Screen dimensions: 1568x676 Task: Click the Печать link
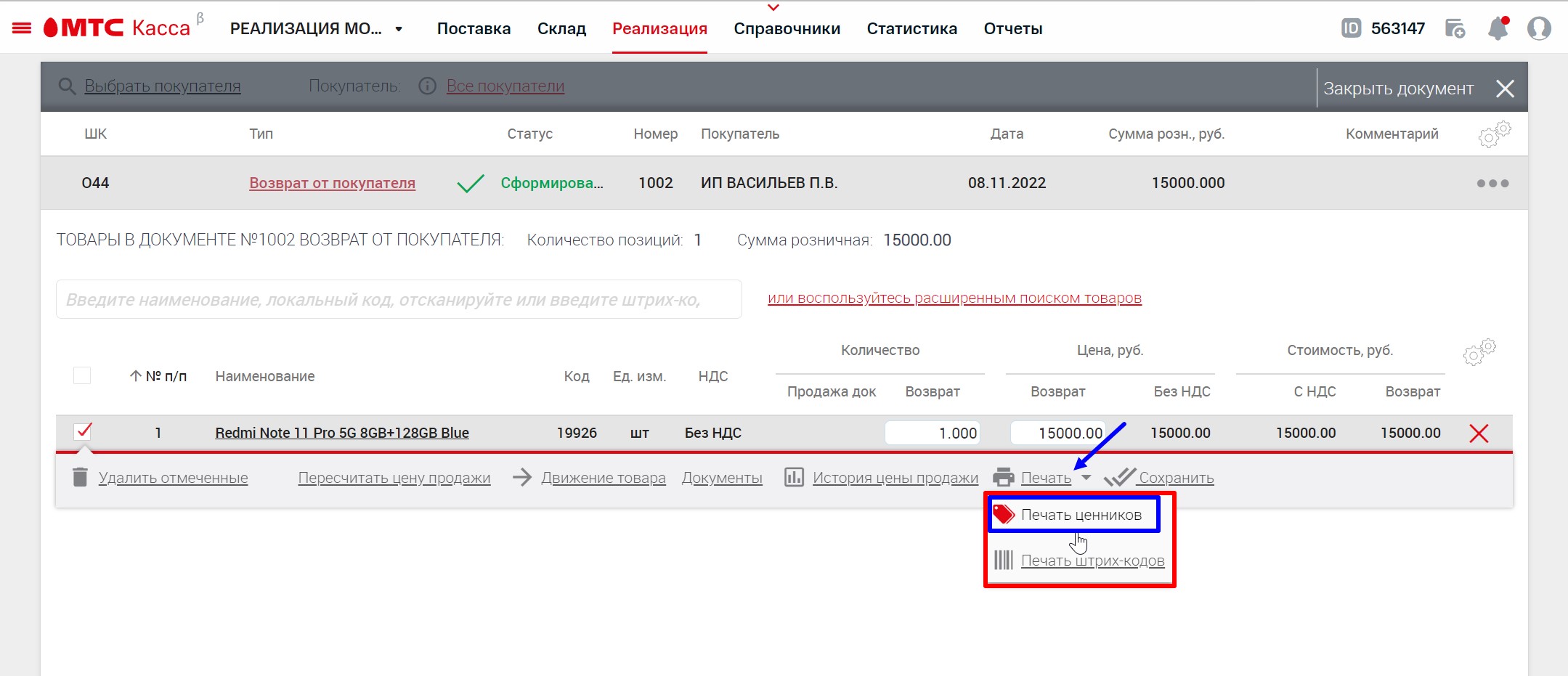coord(1046,478)
